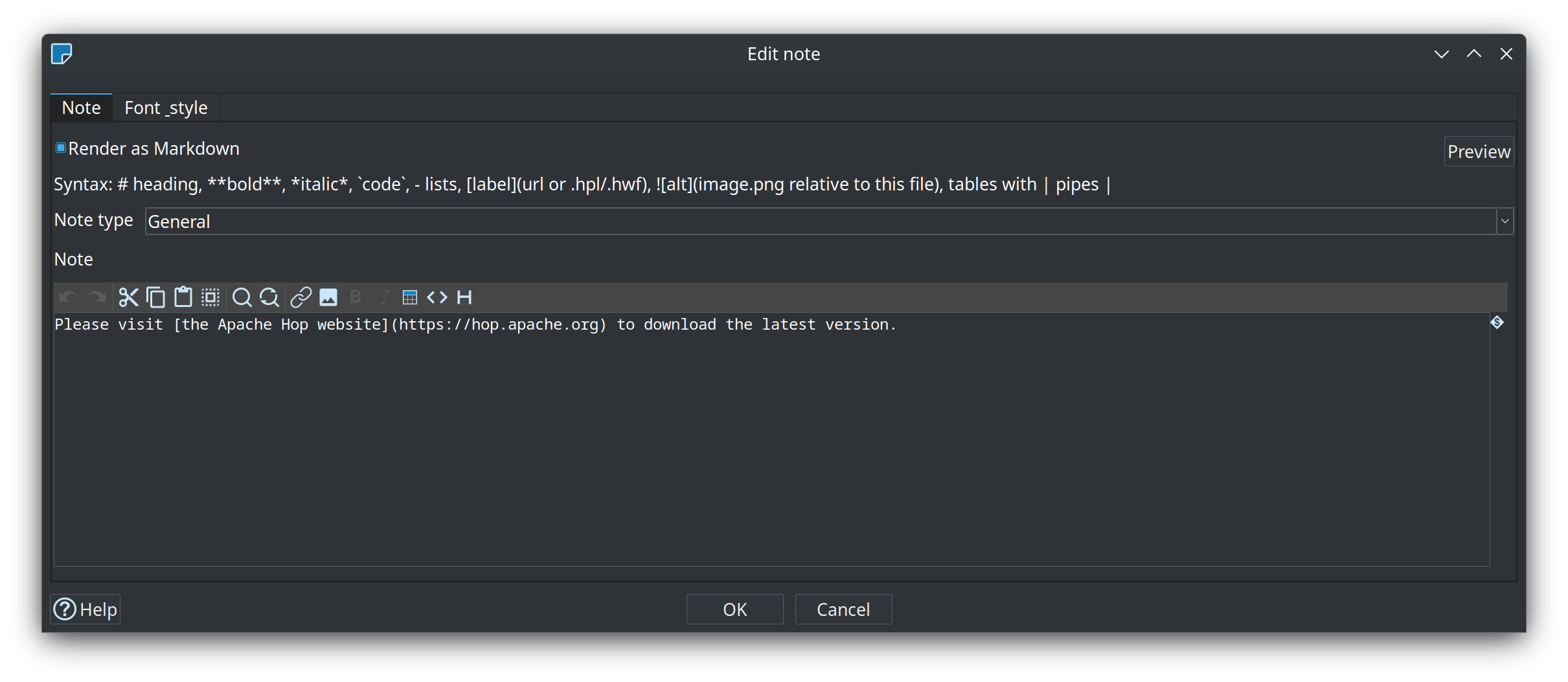Screen dimensions: 1568x682
Task: Click the Note type General combo field
Action: (821, 222)
